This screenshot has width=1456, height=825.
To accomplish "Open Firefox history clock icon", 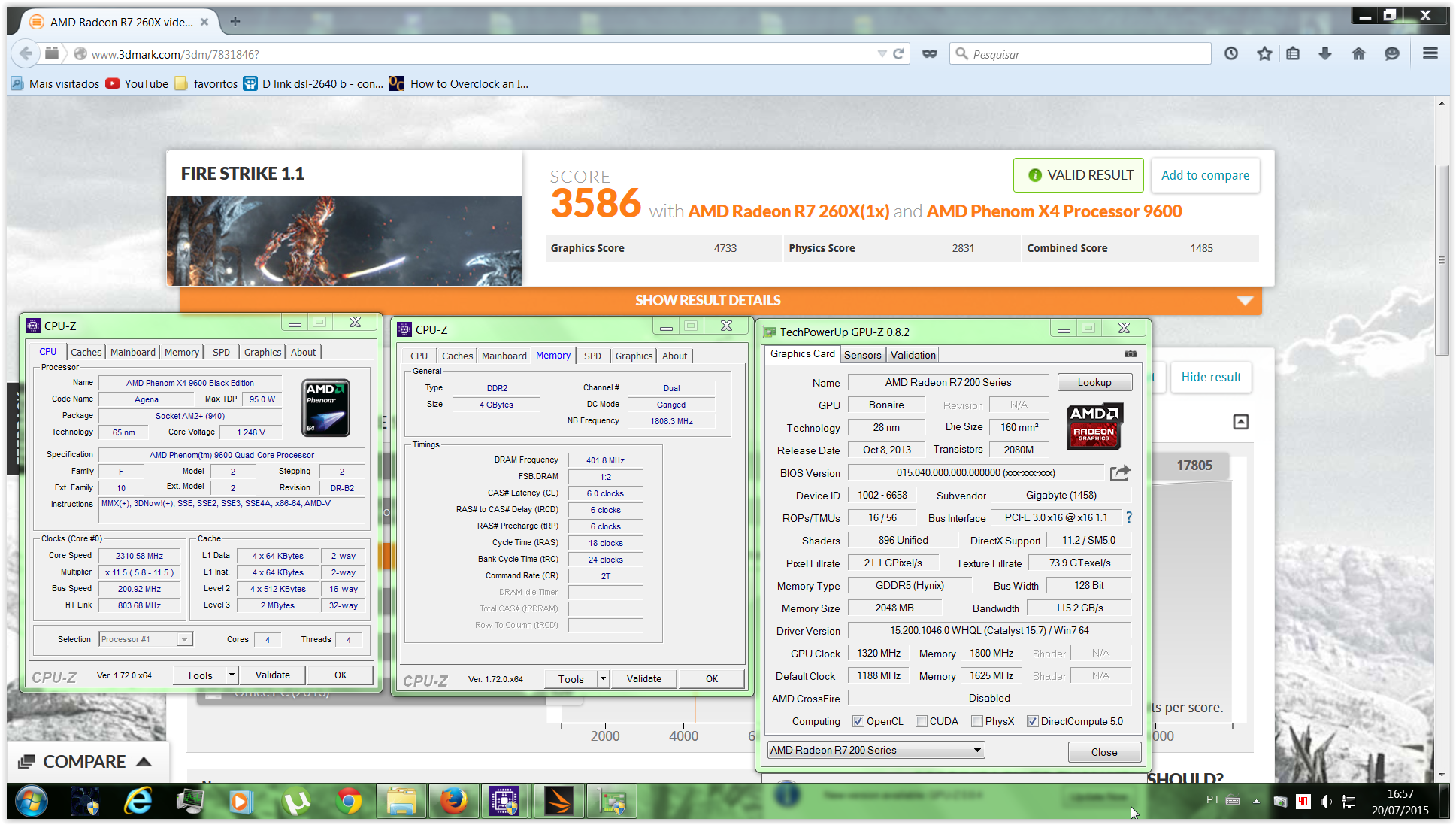I will click(x=1230, y=54).
